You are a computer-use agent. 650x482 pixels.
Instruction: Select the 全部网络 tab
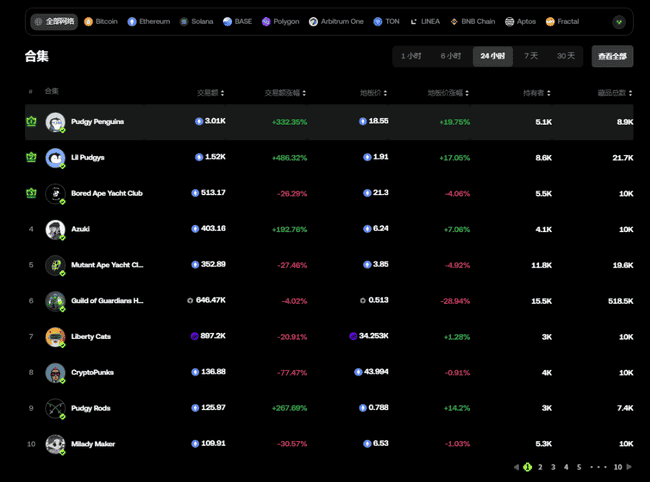pyautogui.click(x=54, y=21)
